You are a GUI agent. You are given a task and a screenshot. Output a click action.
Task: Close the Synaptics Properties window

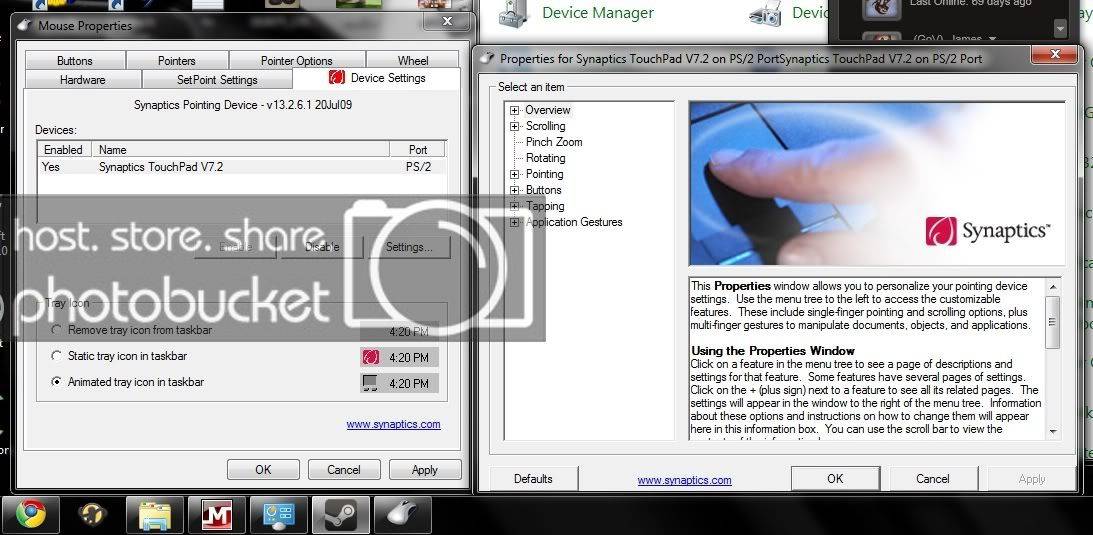tap(1055, 54)
